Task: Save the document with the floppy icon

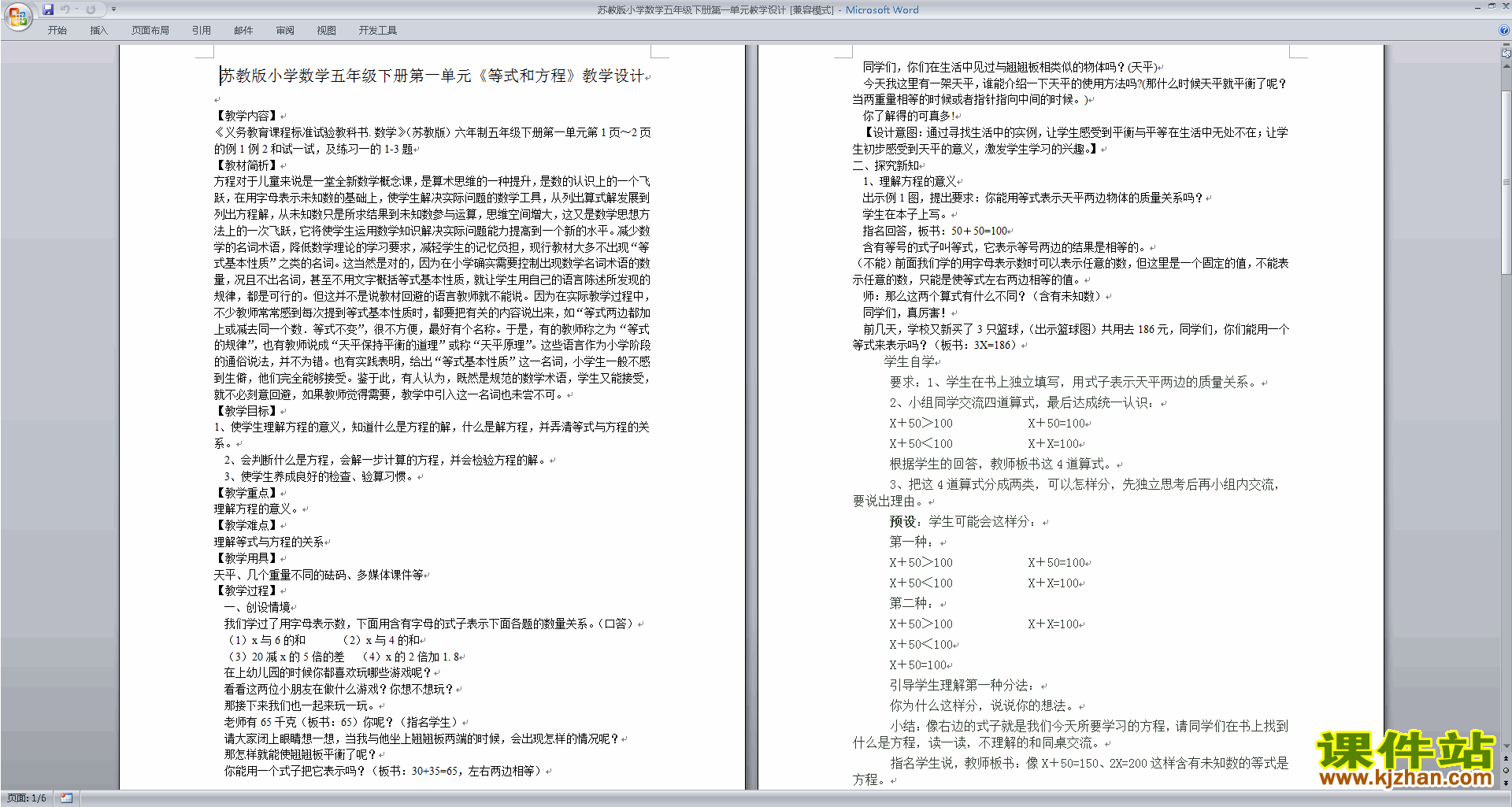Action: (x=48, y=9)
